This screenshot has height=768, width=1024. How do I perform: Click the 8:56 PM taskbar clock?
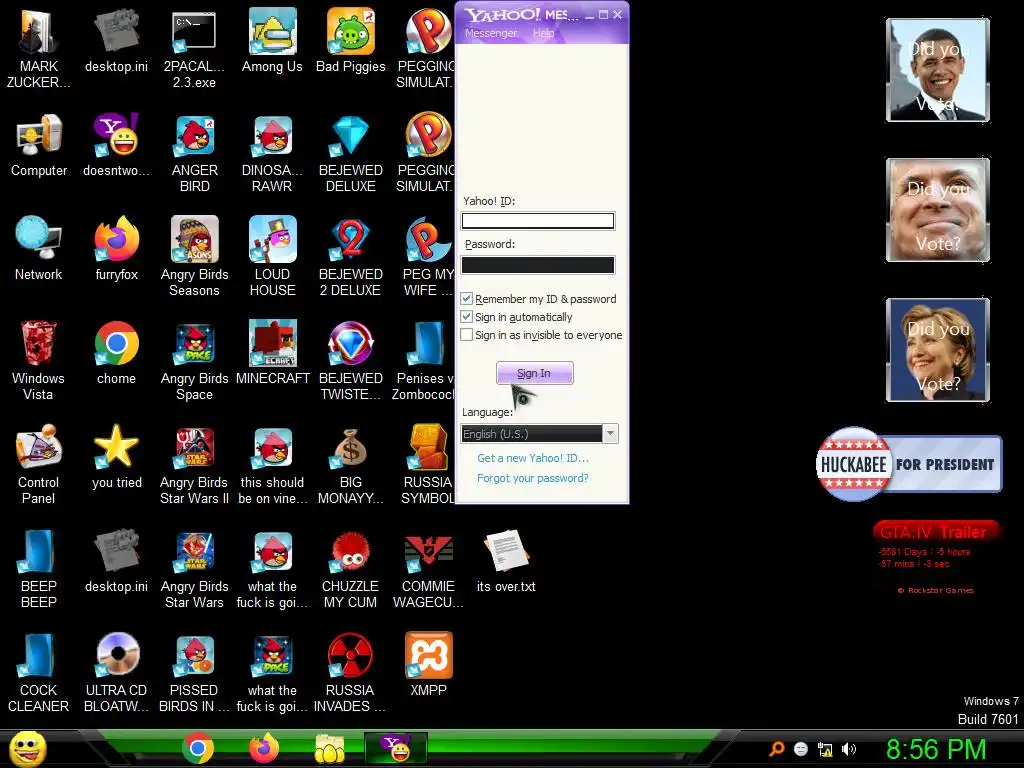(936, 749)
